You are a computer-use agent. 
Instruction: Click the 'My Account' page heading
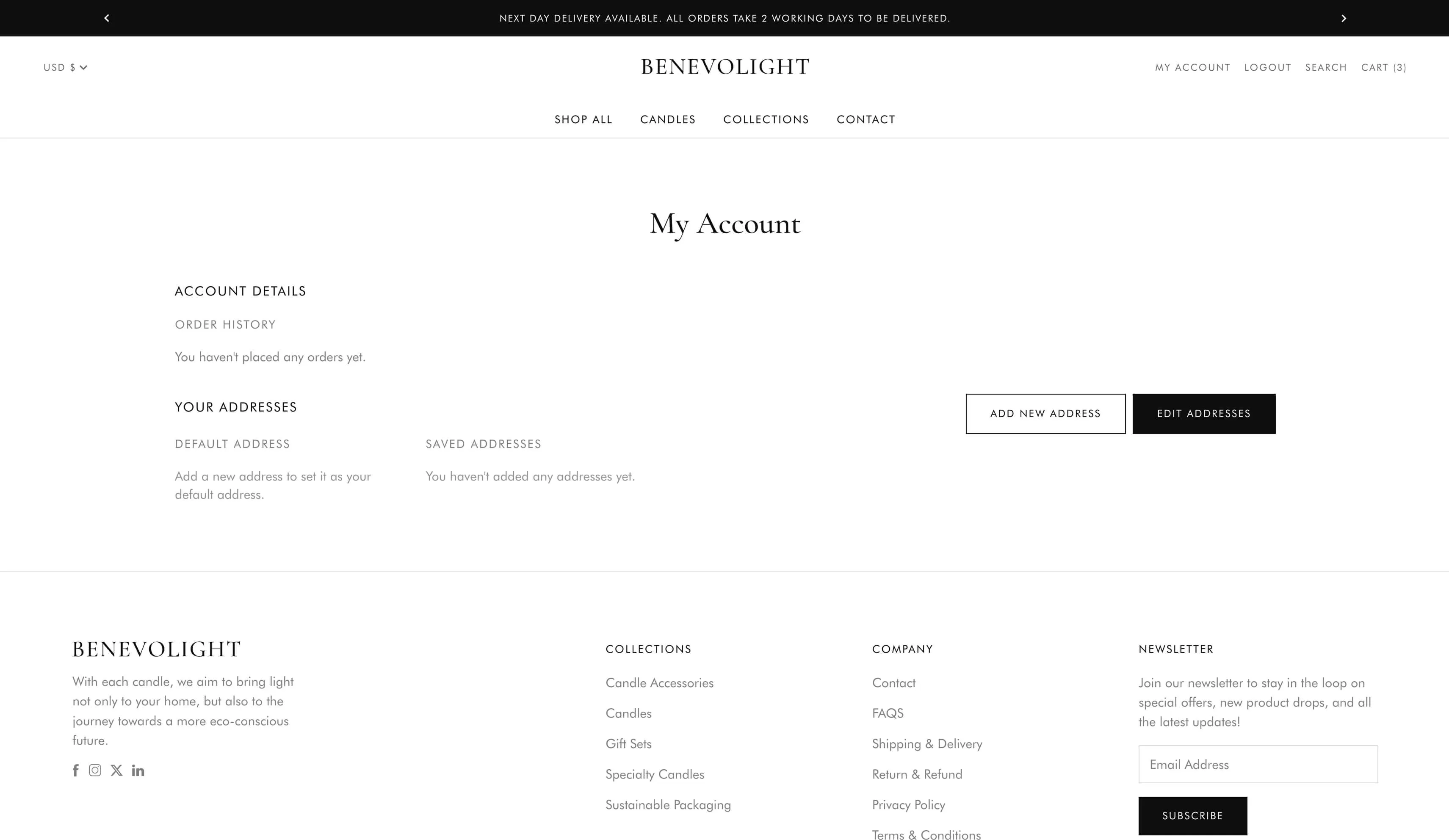[725, 224]
